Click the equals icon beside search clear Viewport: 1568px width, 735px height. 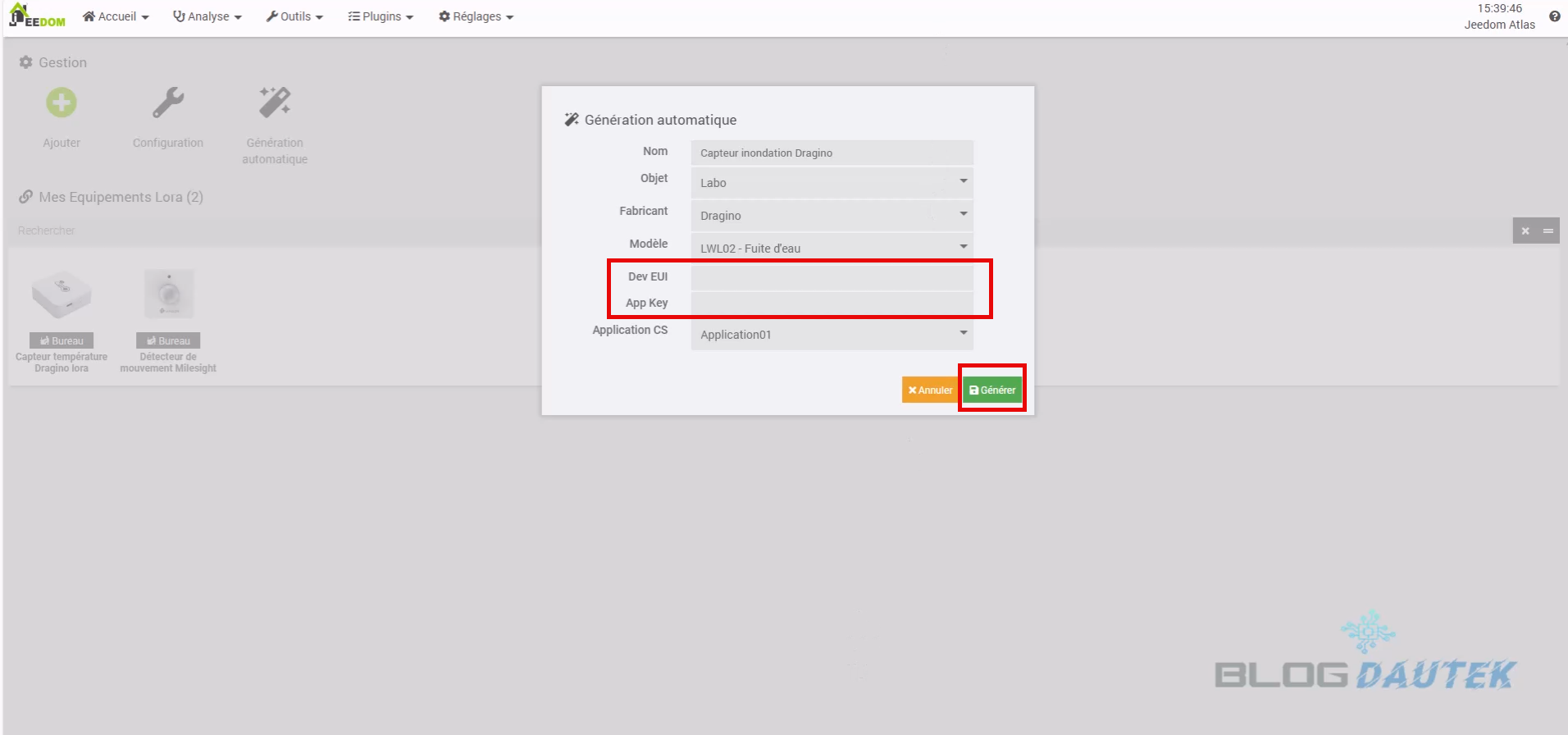click(1548, 231)
